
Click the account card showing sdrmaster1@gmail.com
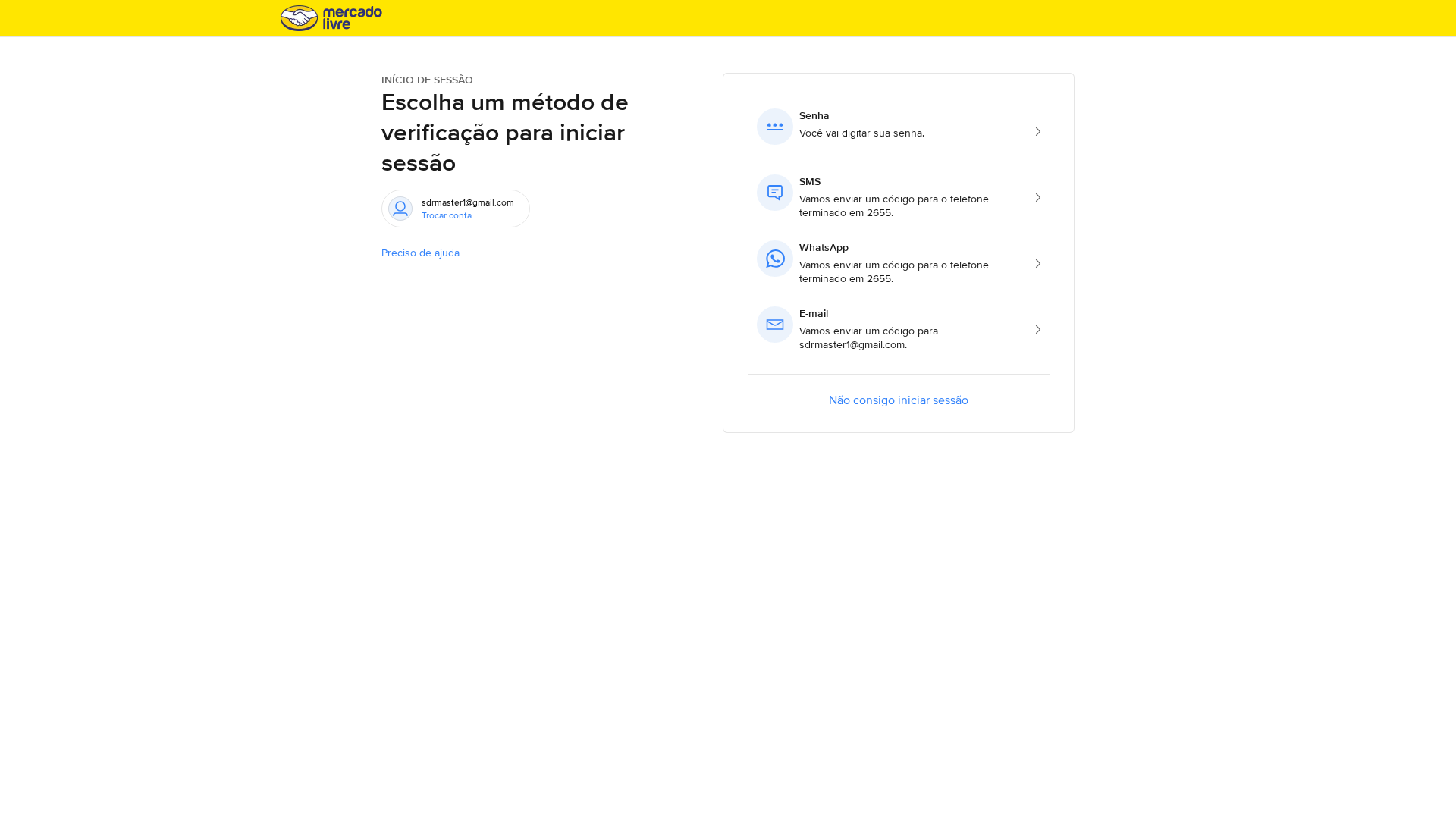click(x=455, y=209)
